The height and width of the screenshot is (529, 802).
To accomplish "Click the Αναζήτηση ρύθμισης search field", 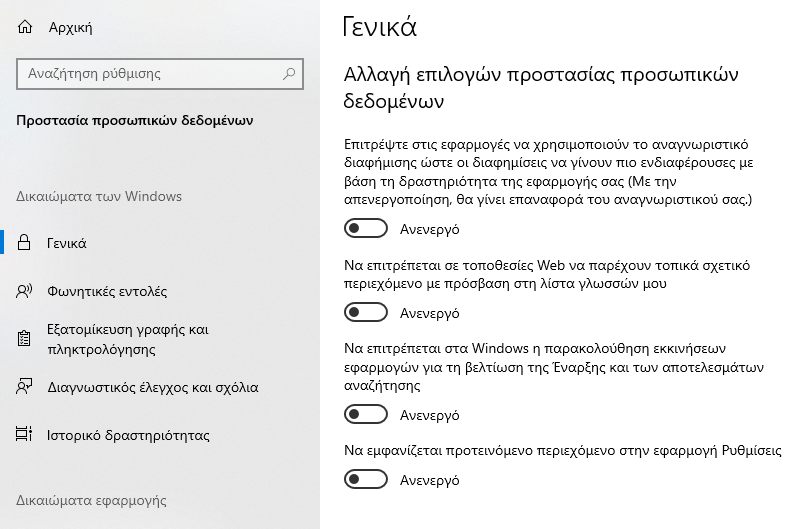I will click(x=160, y=74).
